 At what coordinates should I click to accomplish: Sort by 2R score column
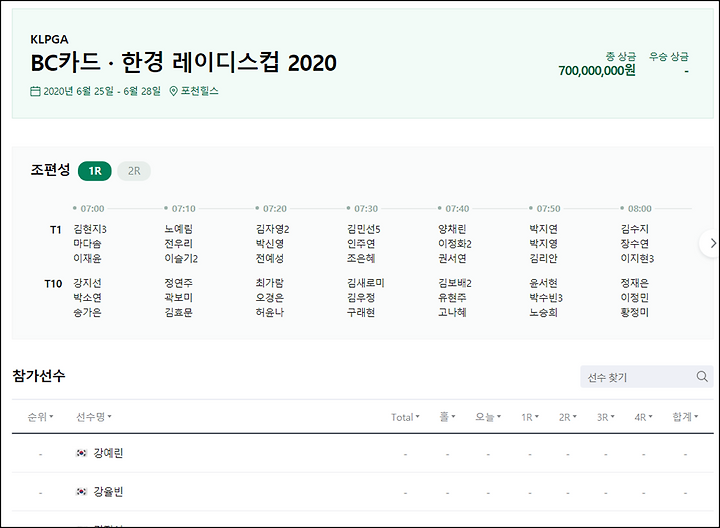pyautogui.click(x=568, y=417)
